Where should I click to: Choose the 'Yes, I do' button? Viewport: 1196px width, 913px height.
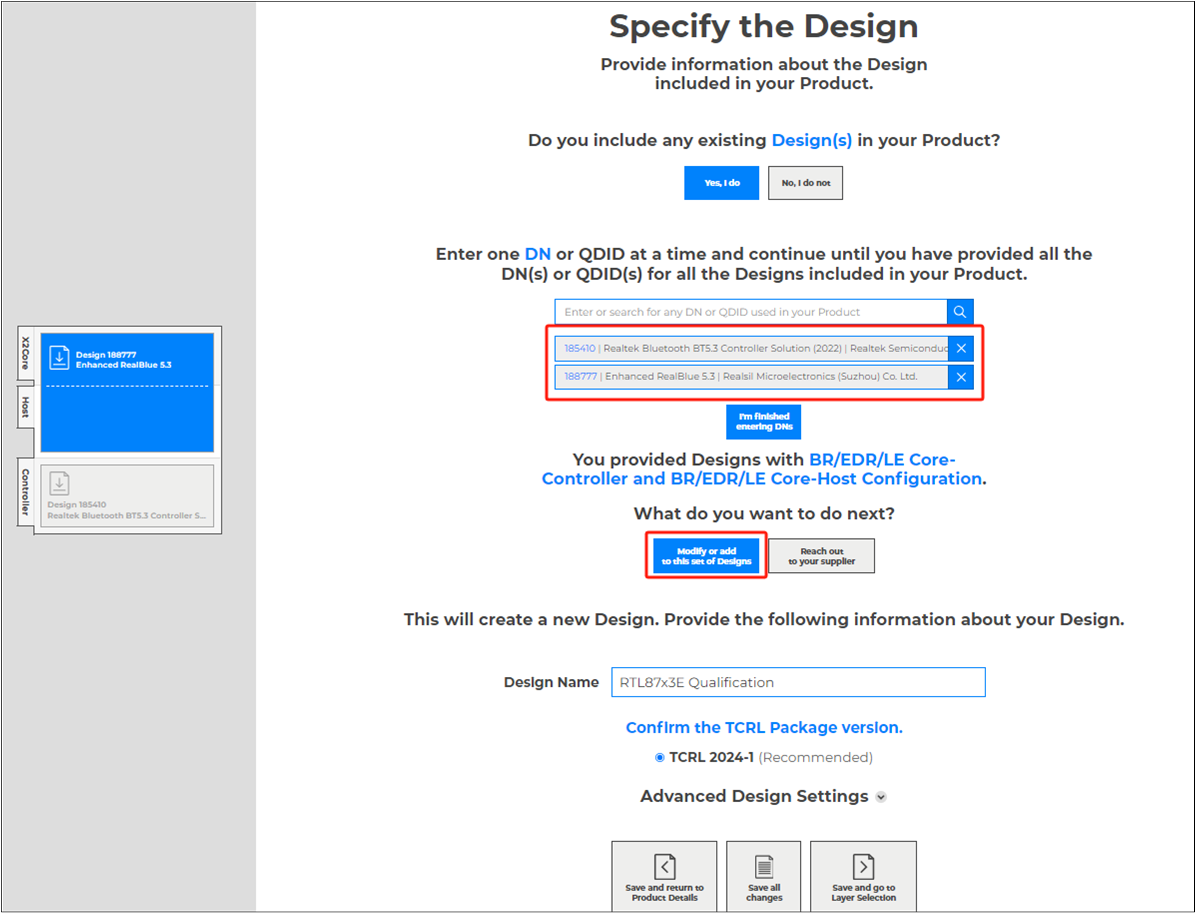[x=722, y=183]
